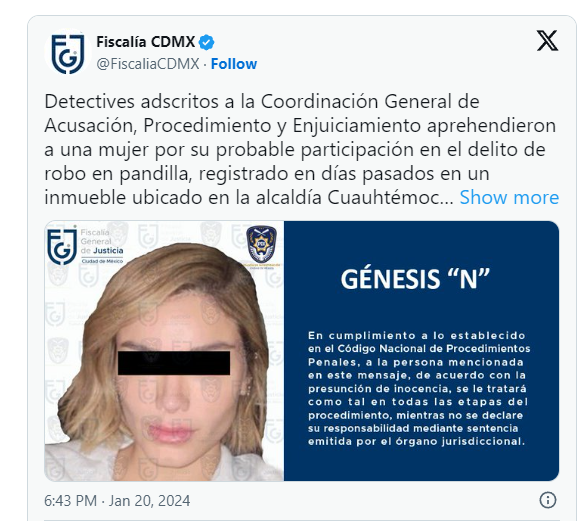Click the blue verified checkmark badge

point(206,42)
